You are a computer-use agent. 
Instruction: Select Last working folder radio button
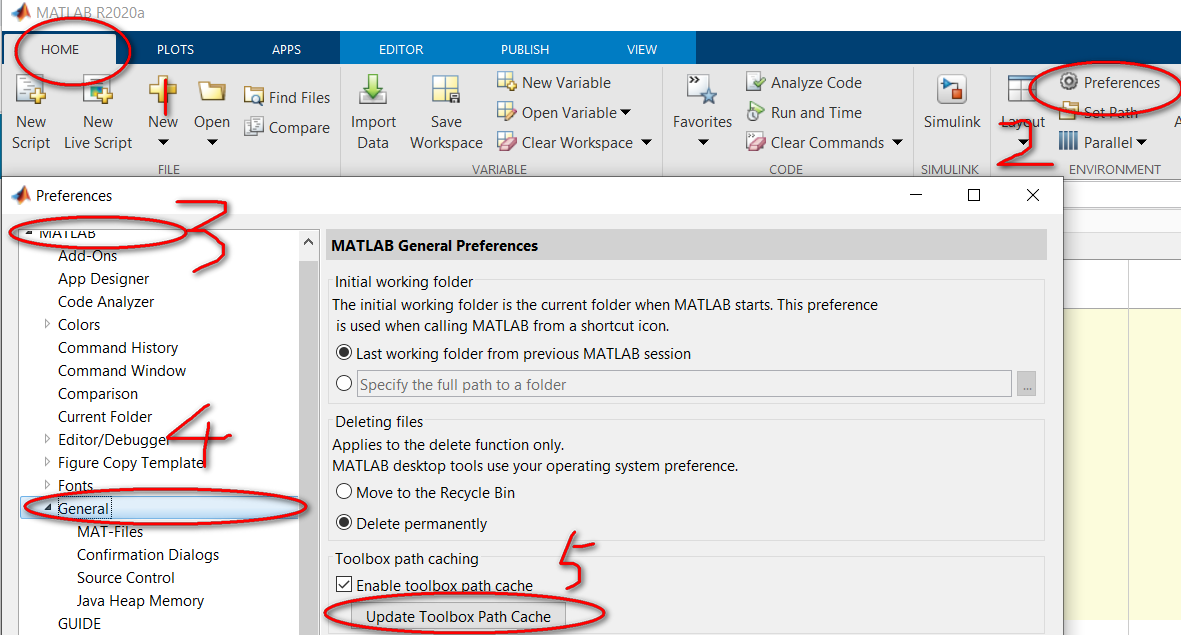coord(344,353)
